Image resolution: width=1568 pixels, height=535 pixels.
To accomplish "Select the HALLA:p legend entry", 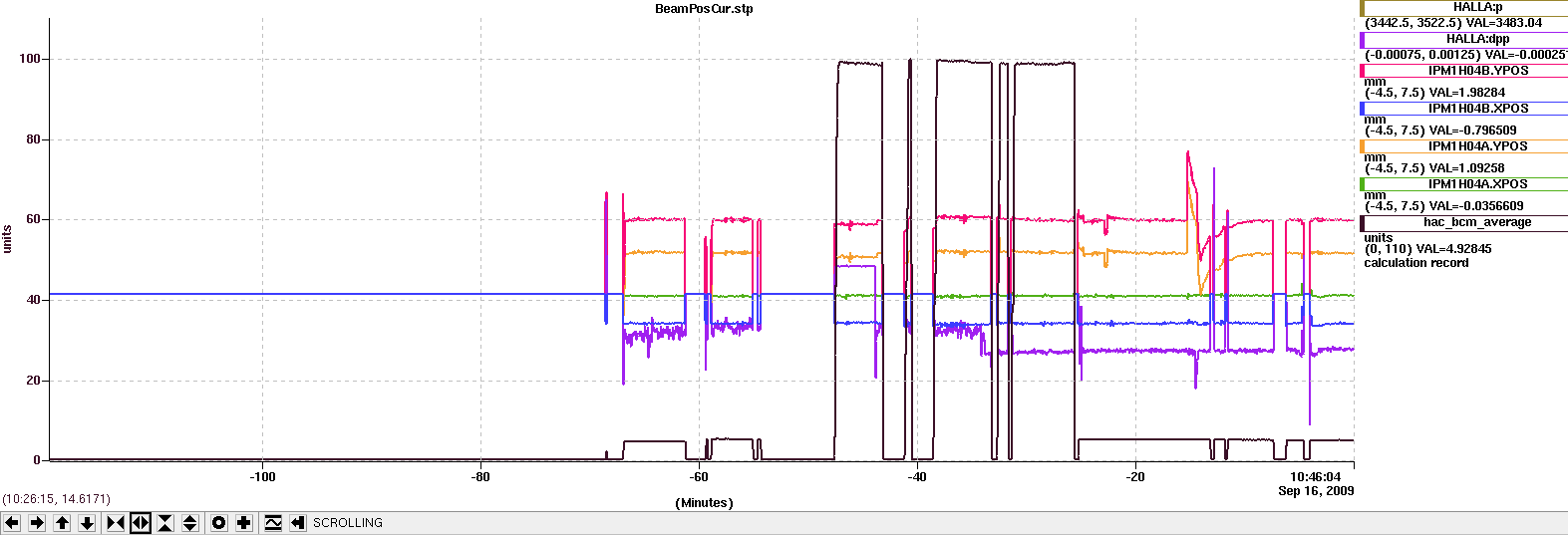I will (1464, 8).
